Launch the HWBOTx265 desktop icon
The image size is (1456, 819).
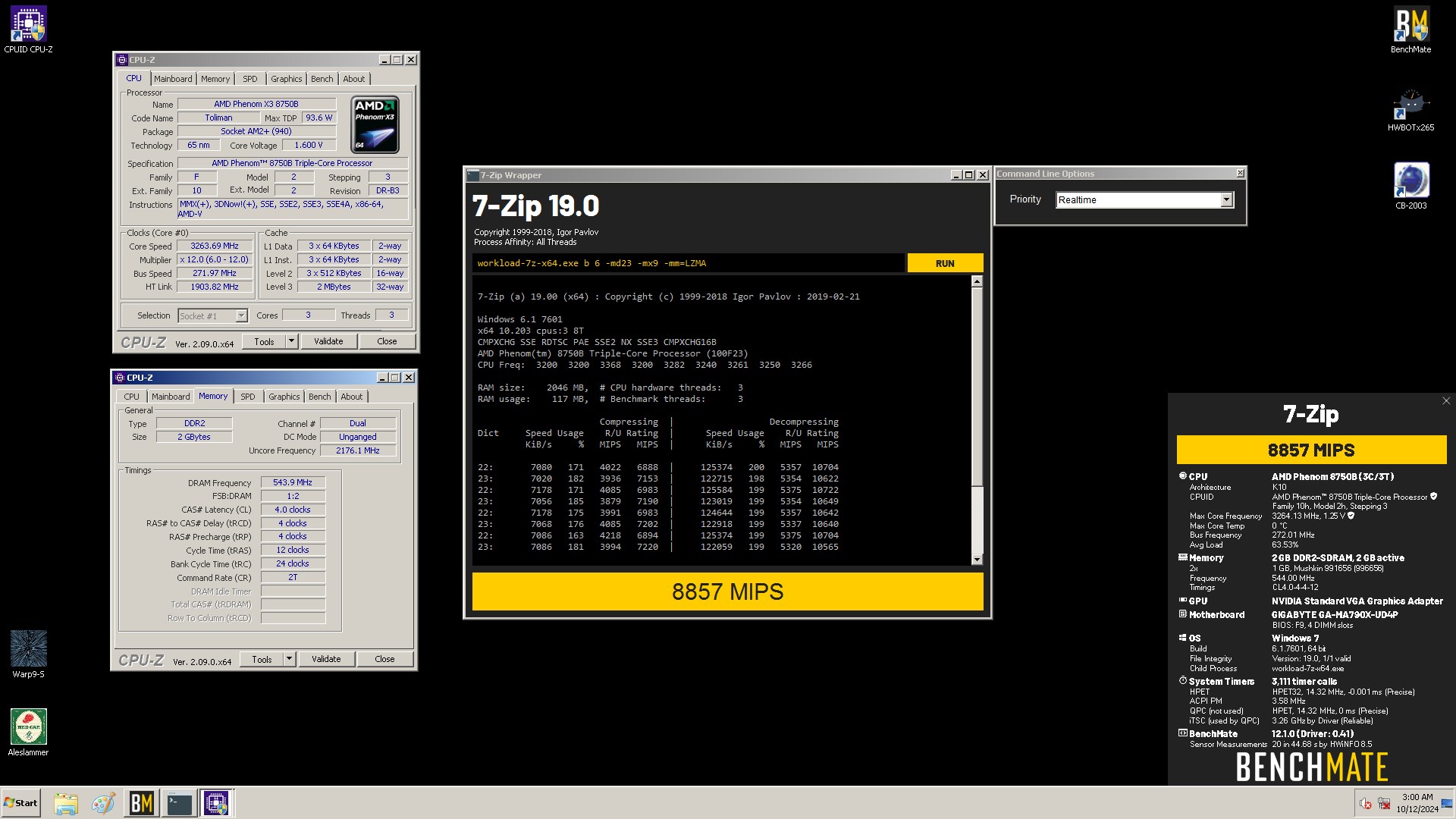[1410, 108]
